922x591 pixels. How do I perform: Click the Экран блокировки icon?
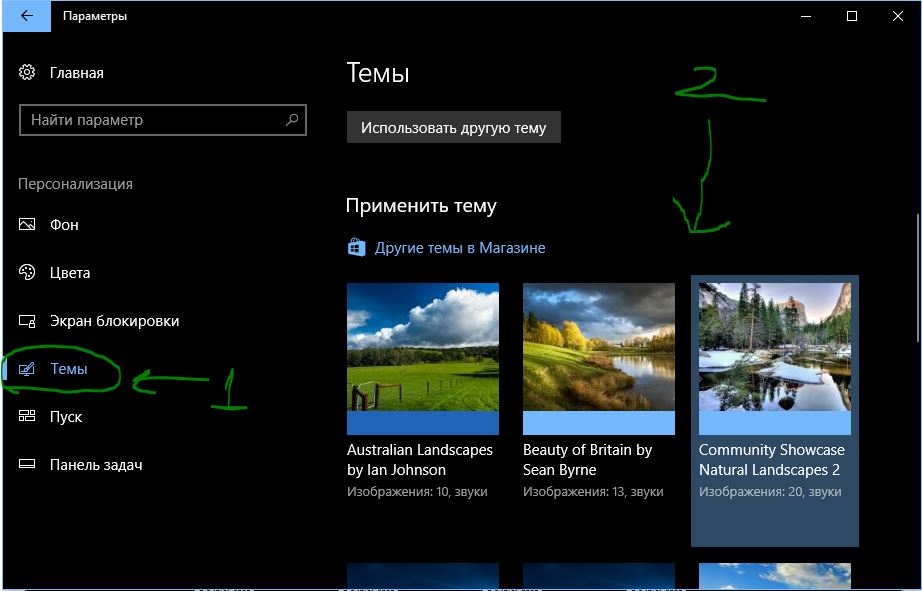point(27,321)
